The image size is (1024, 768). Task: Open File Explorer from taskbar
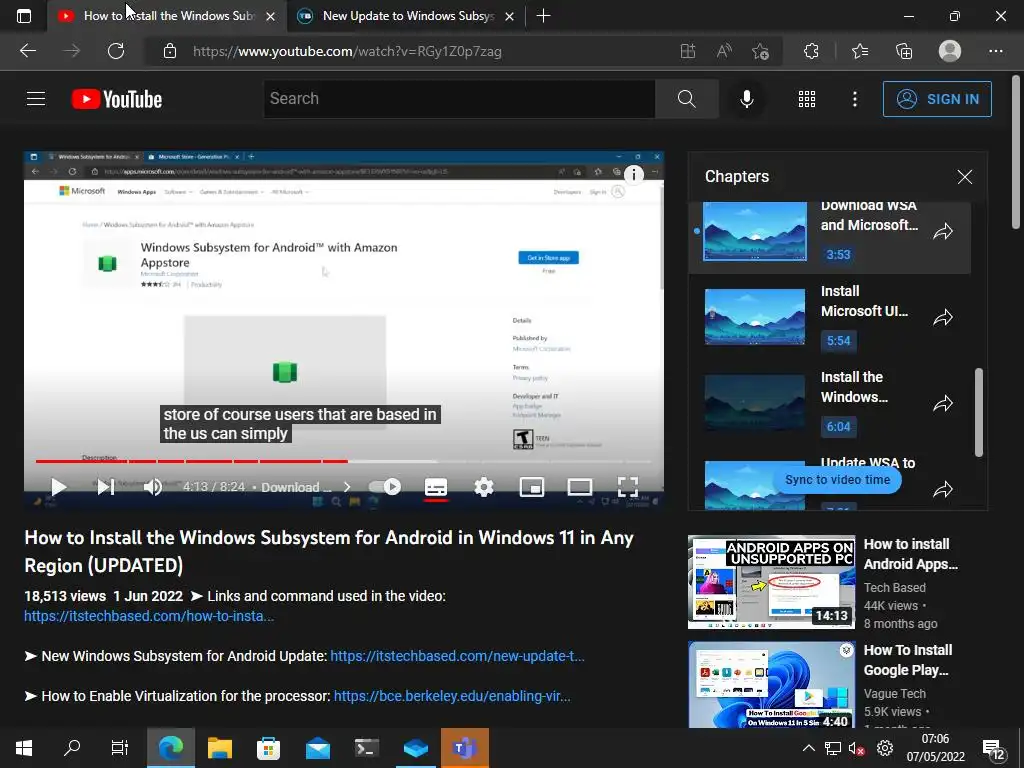click(x=219, y=748)
